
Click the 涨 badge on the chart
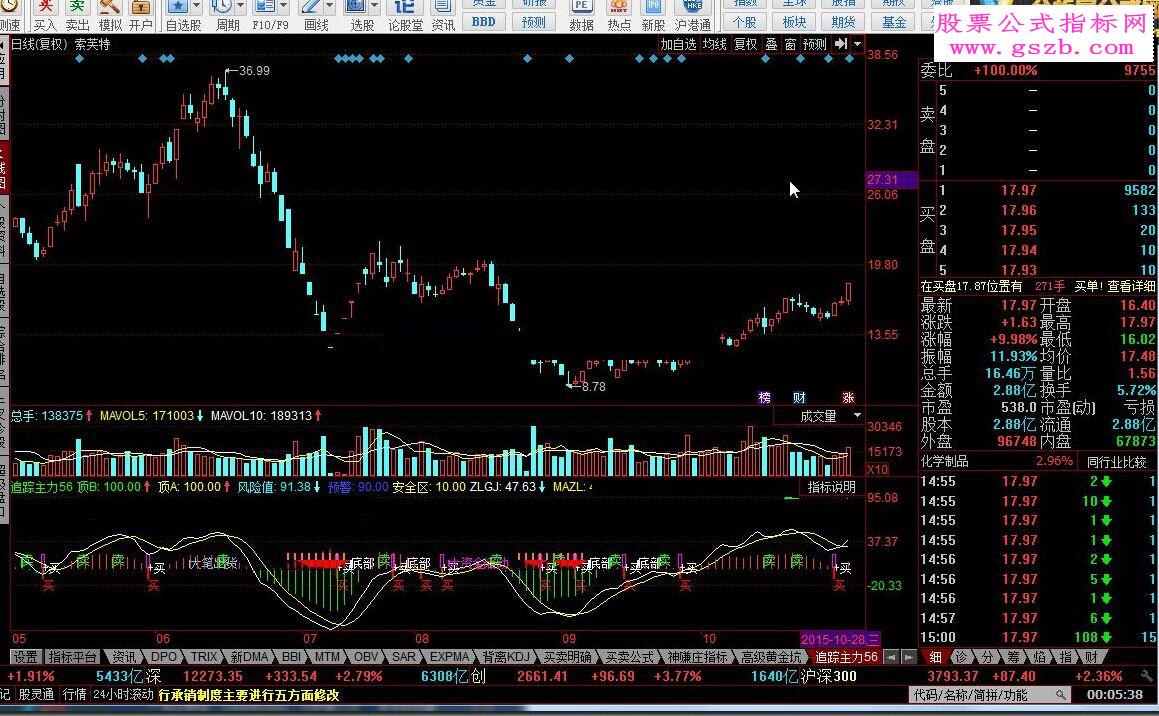(848, 398)
